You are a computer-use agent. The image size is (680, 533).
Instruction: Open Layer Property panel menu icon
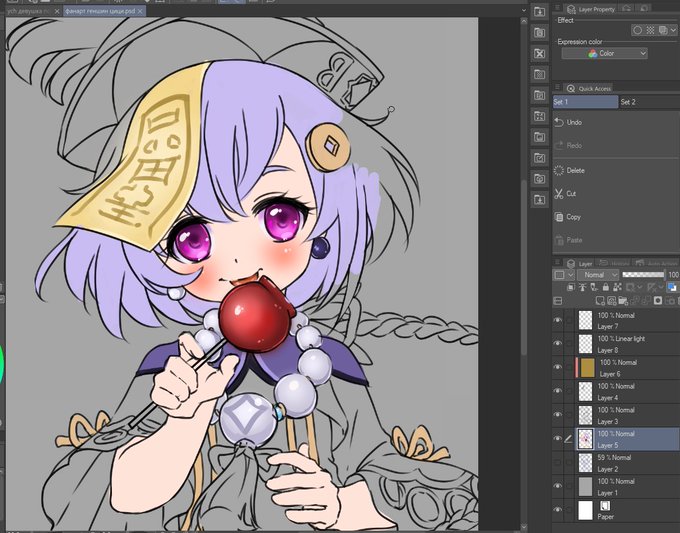(x=558, y=8)
